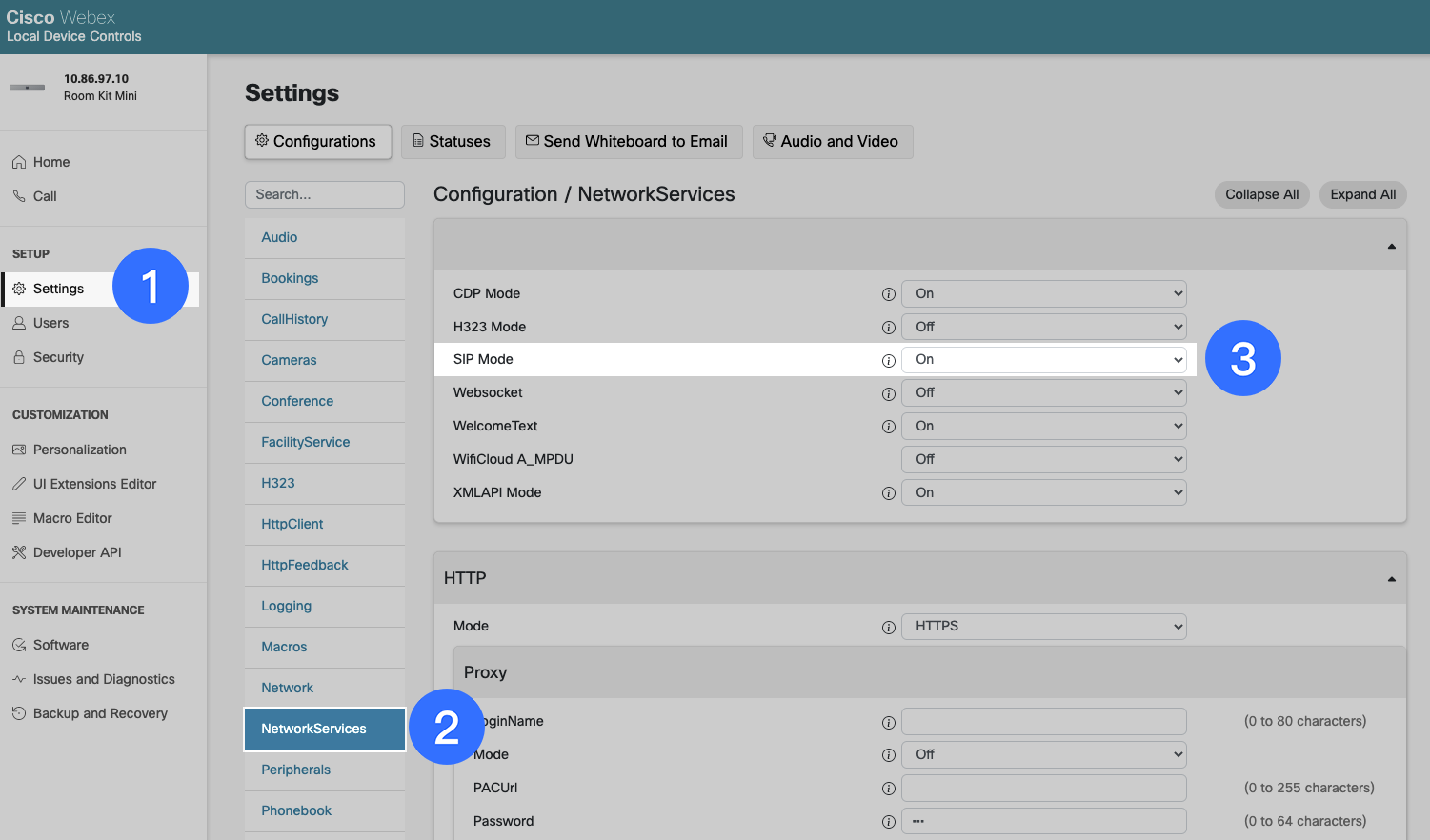
Task: Open the Audio and Video tab
Action: (x=833, y=141)
